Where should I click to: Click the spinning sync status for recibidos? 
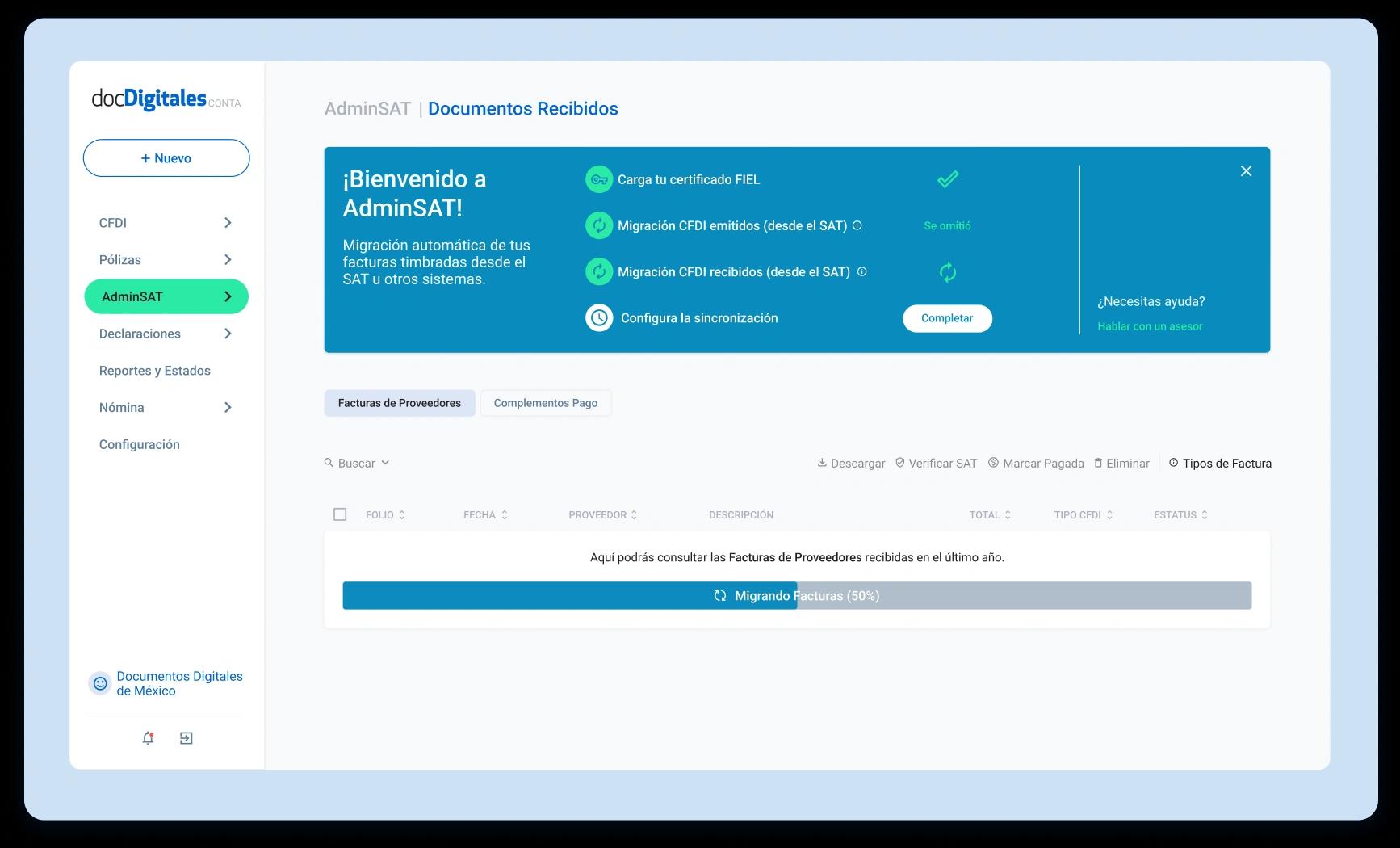(x=948, y=272)
